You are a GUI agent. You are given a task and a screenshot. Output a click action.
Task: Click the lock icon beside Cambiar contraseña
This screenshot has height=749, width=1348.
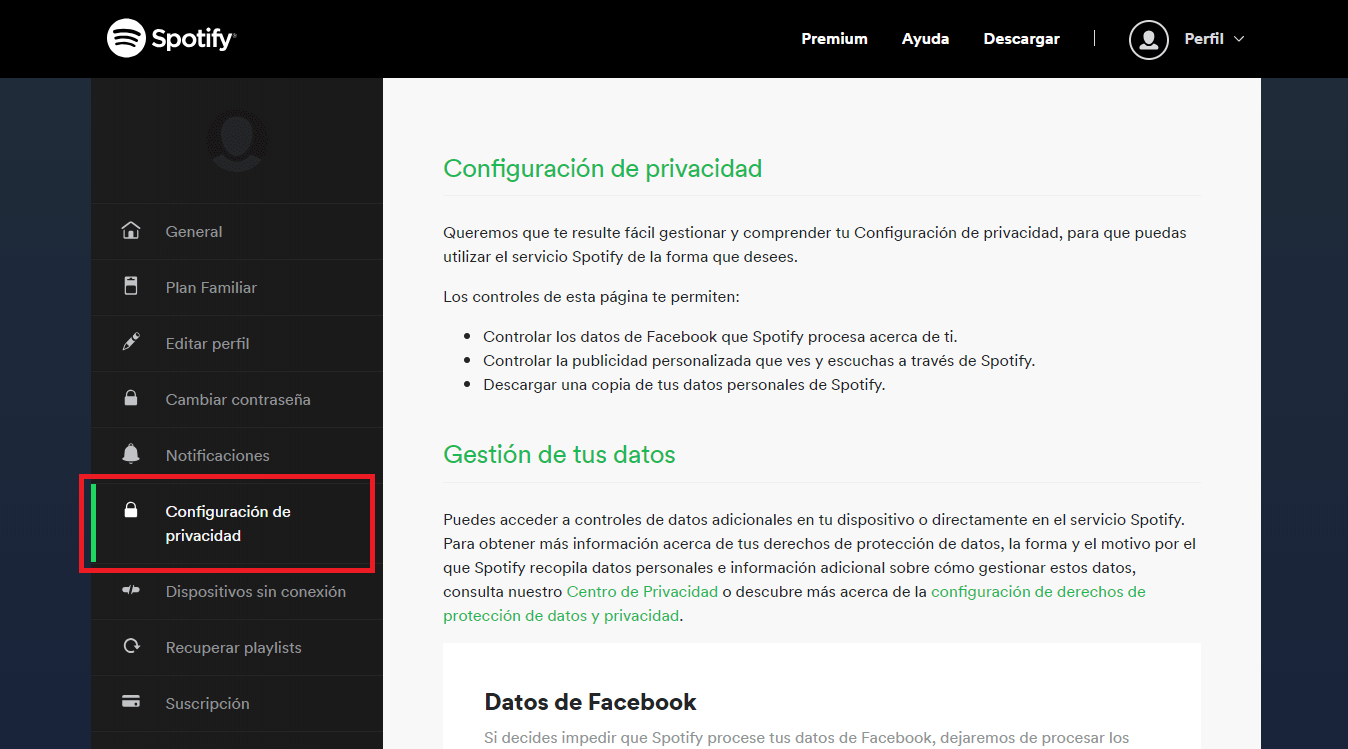131,398
